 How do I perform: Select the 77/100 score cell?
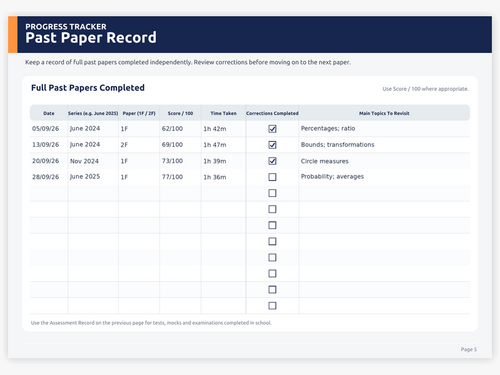pyautogui.click(x=180, y=177)
